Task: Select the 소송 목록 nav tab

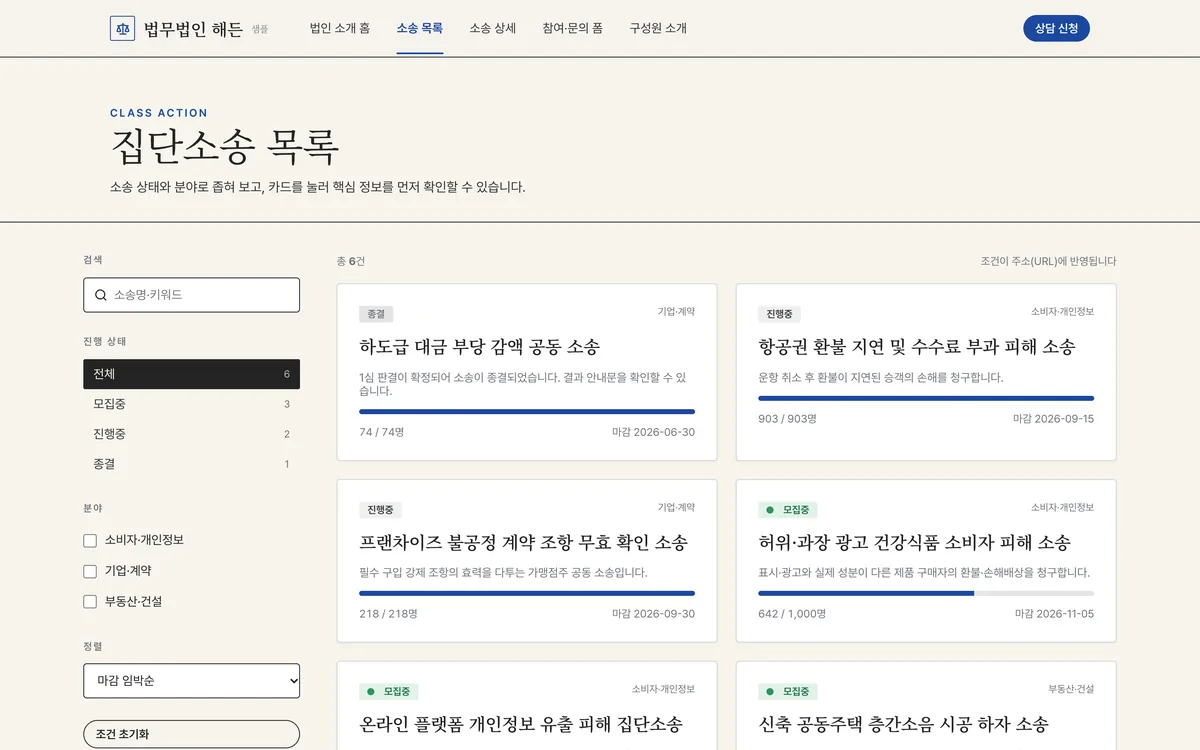Action: [x=420, y=28]
